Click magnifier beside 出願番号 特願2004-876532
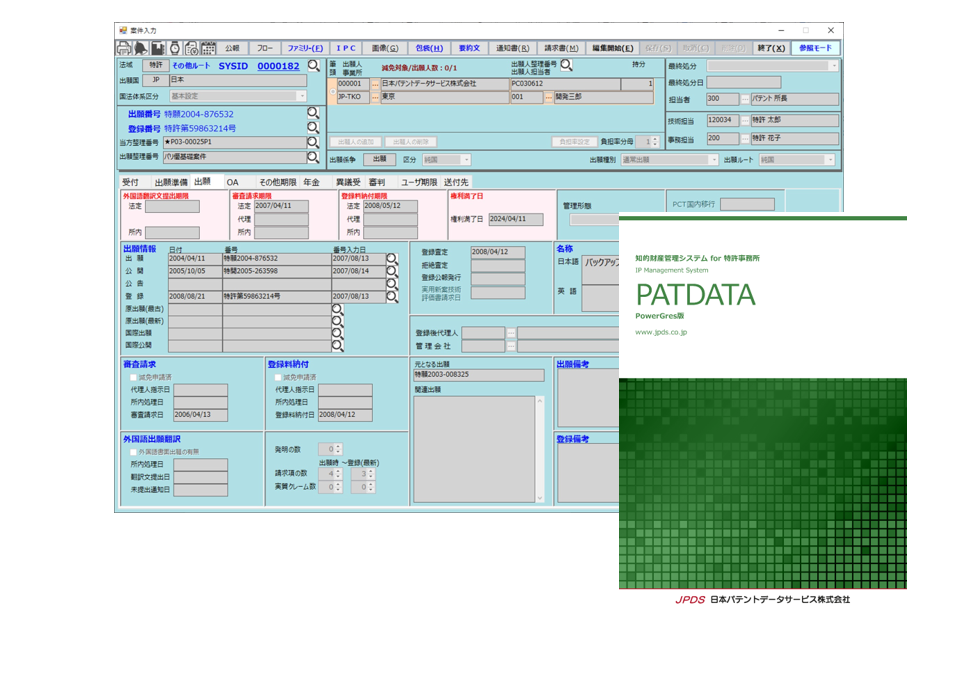The width and height of the screenshot is (975, 681). (313, 113)
